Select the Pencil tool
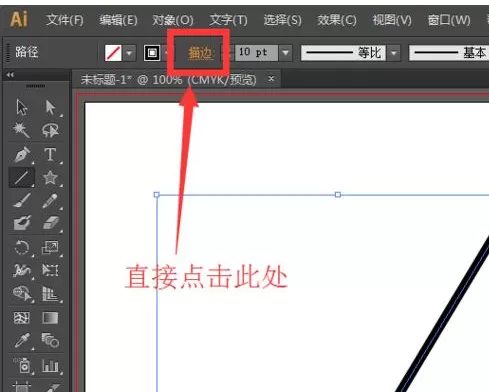This screenshot has height=392, width=489. 50,200
